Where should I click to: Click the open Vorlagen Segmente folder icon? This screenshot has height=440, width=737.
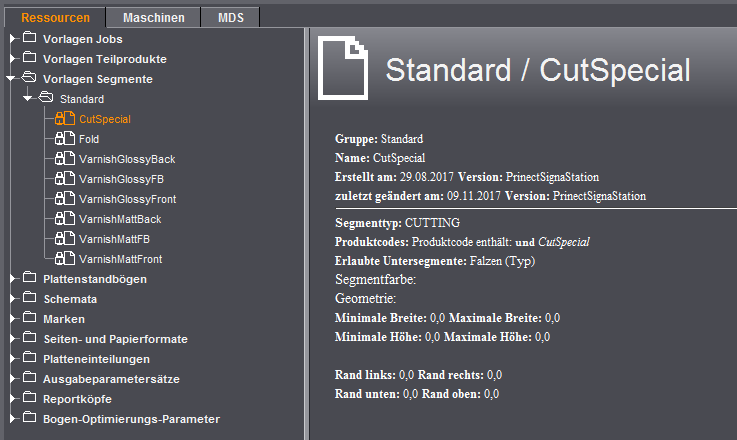(x=29, y=77)
